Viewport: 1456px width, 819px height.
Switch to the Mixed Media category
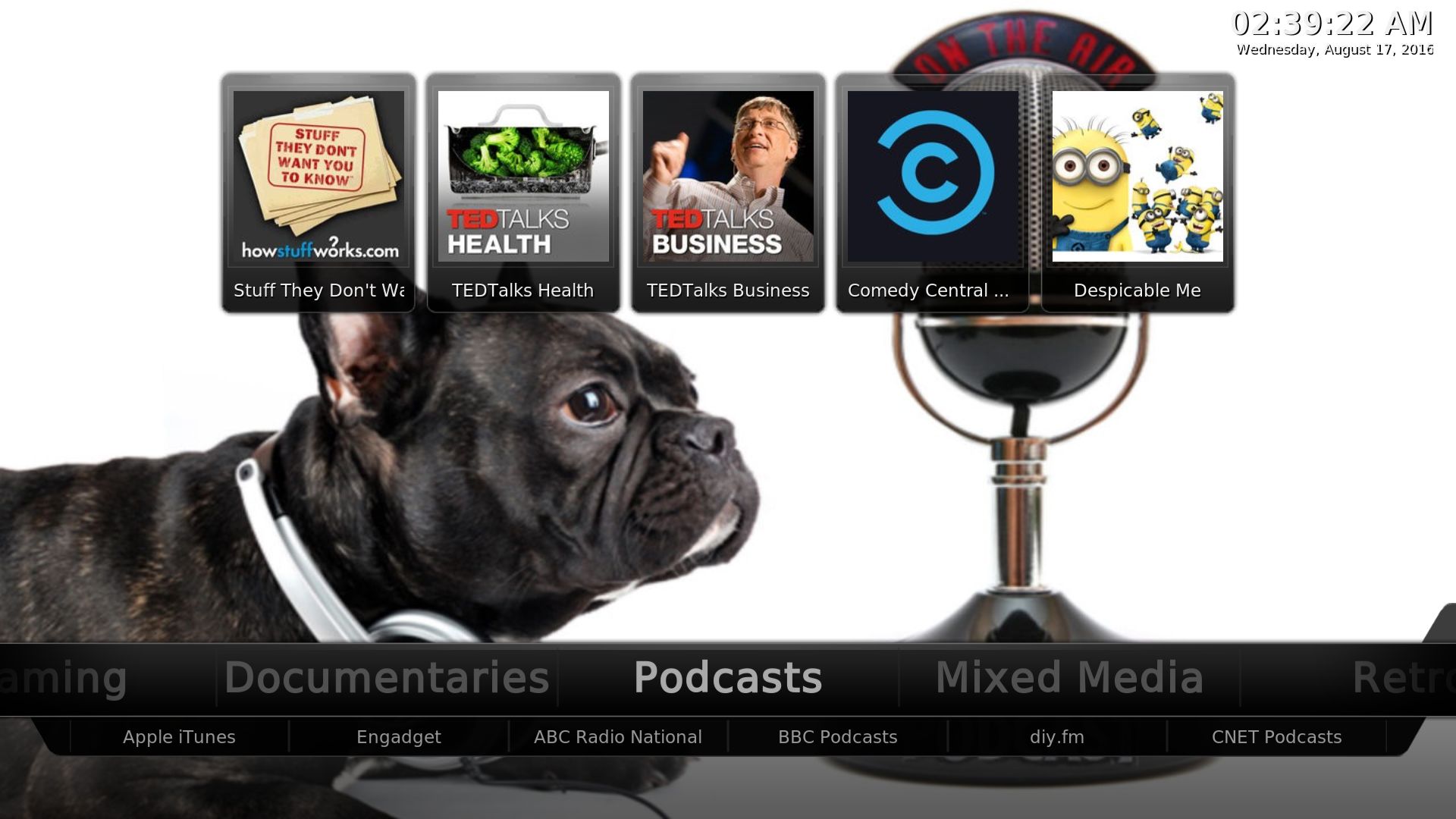pos(1069,677)
